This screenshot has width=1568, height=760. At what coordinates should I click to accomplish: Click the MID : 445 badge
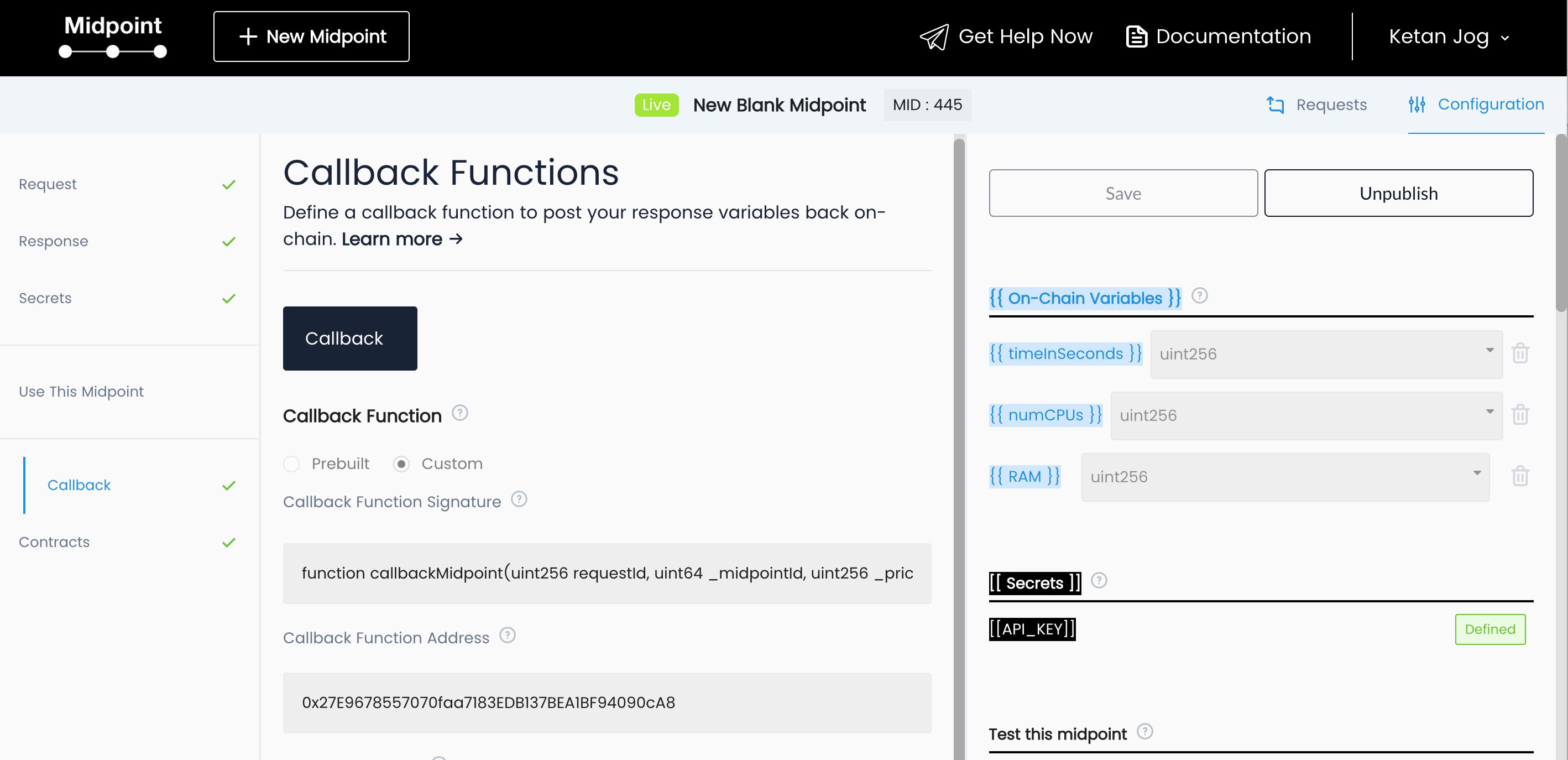[x=927, y=105]
